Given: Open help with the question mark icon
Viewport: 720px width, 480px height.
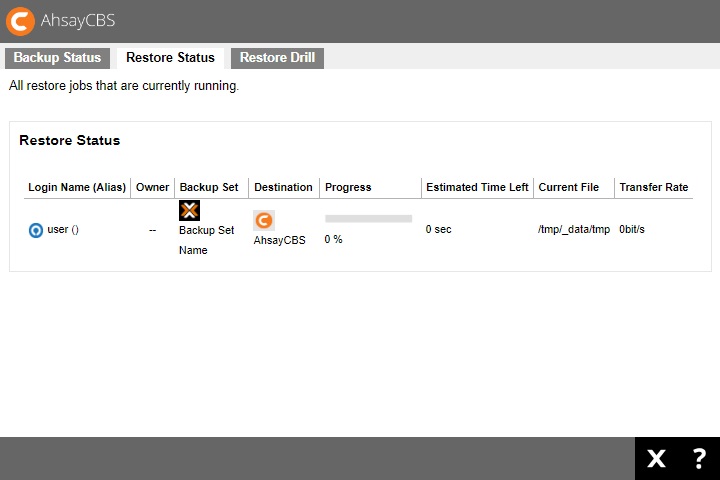Looking at the screenshot, I should (699, 459).
